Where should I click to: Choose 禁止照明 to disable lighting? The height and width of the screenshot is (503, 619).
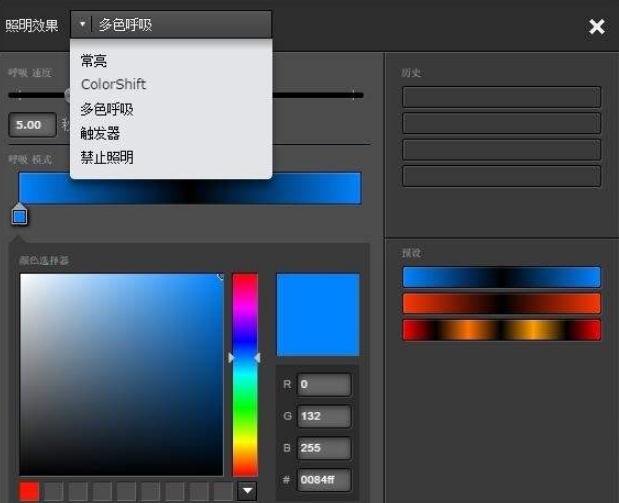107,158
